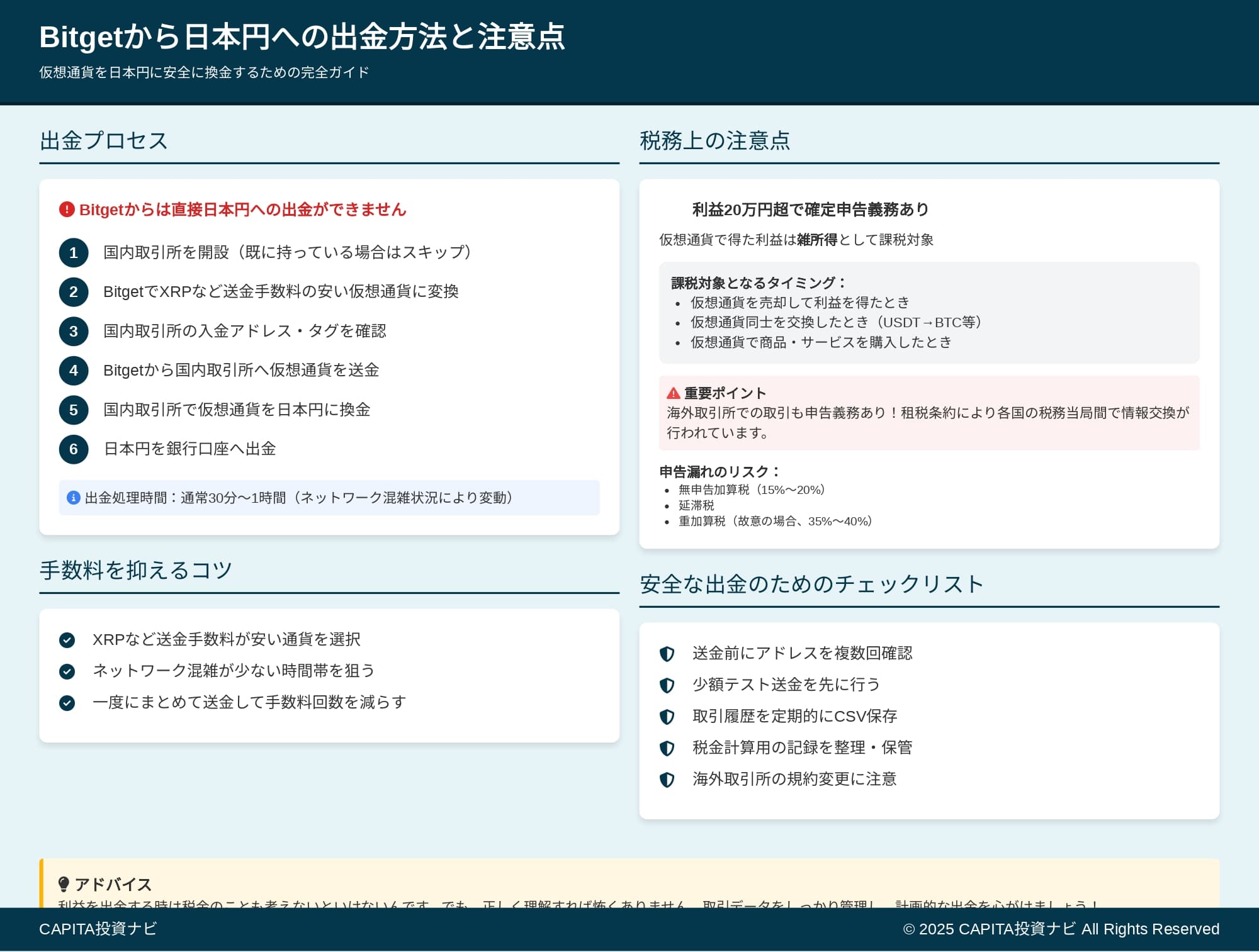
Task: Click step text 国内取引所で仮想通貨を日本円に換金
Action: click(237, 410)
